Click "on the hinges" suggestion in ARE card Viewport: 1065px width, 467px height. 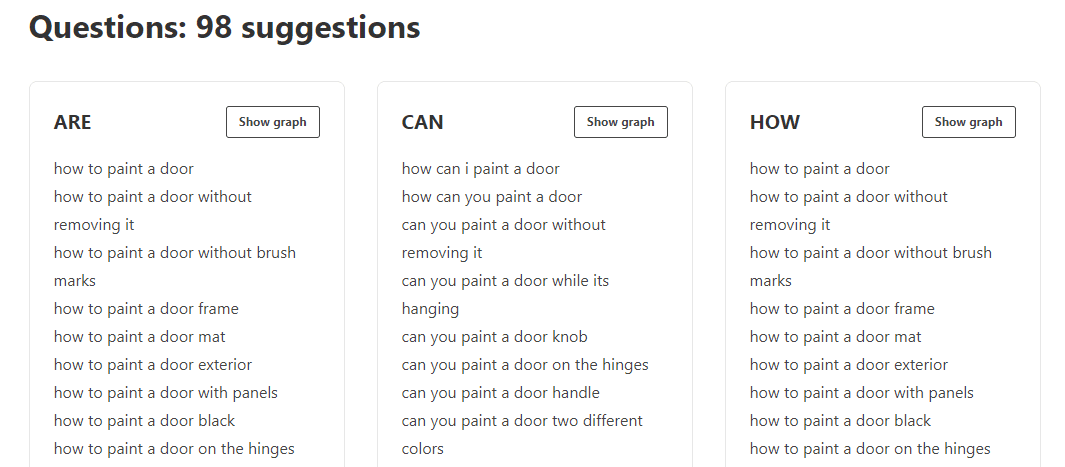(174, 449)
